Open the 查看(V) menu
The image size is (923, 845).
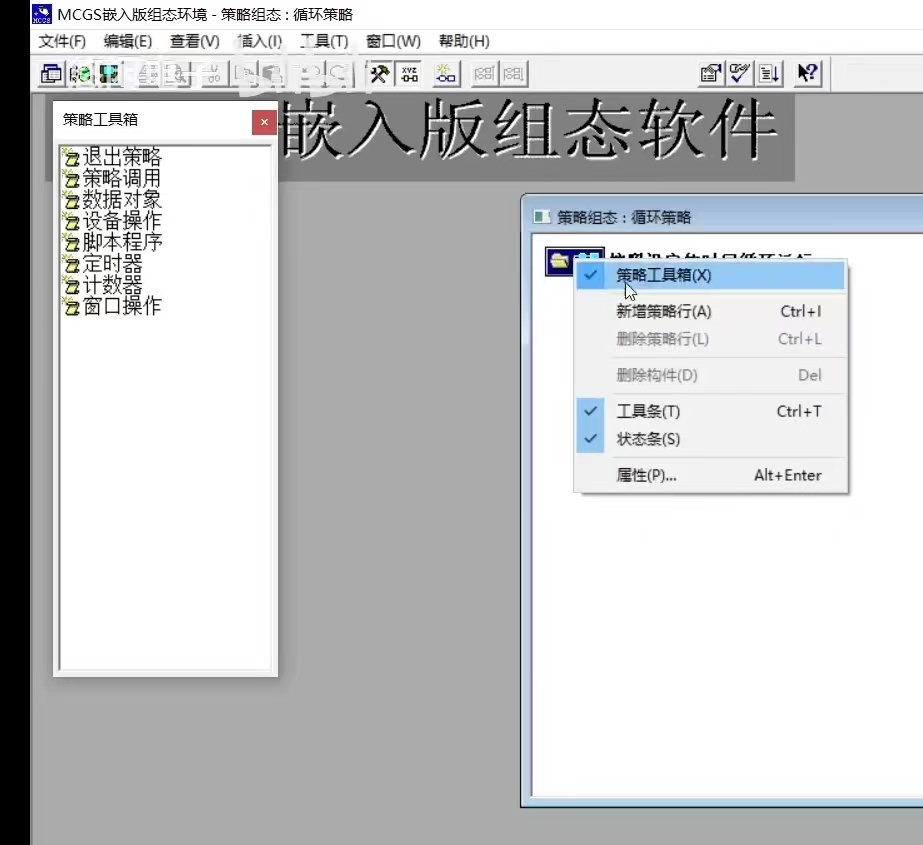(194, 41)
